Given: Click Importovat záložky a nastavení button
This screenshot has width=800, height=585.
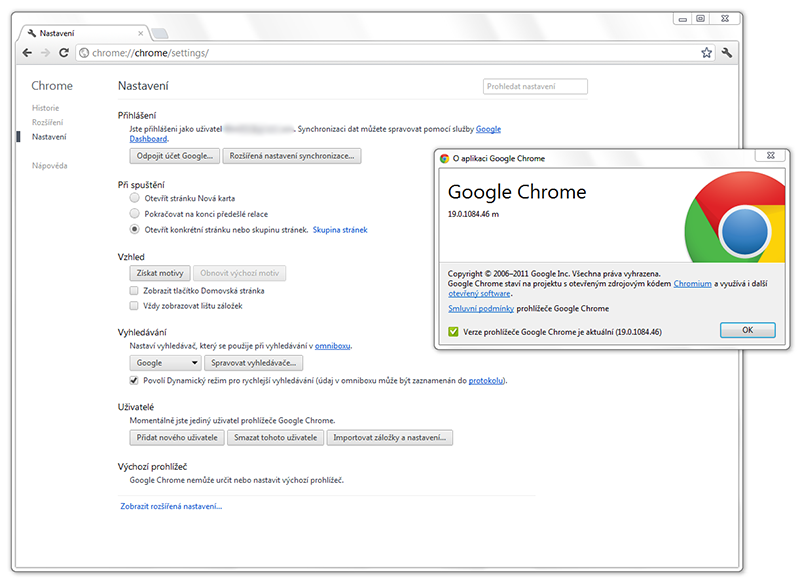Looking at the screenshot, I should click(x=390, y=438).
